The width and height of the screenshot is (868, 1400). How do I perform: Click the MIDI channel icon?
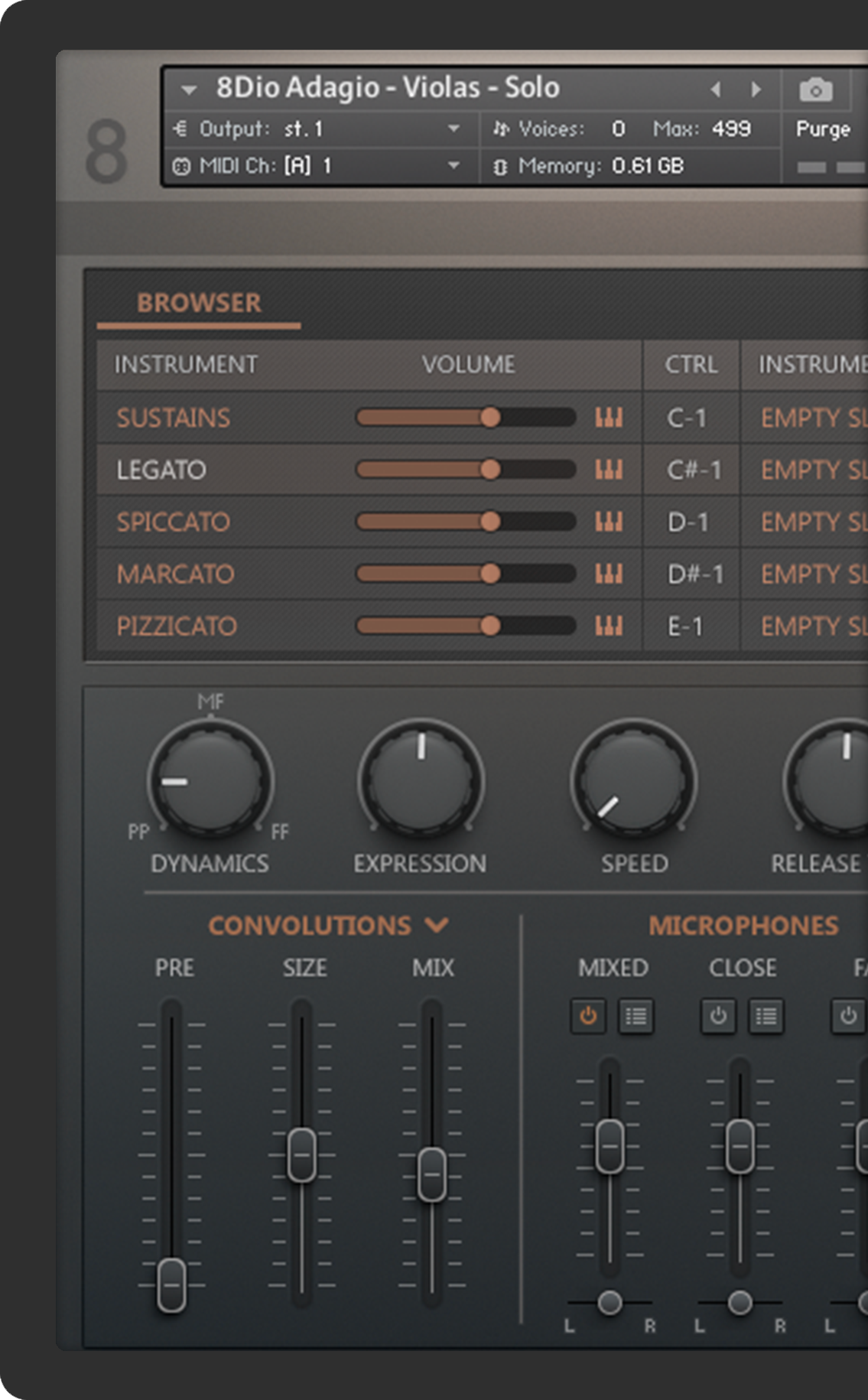pyautogui.click(x=181, y=166)
